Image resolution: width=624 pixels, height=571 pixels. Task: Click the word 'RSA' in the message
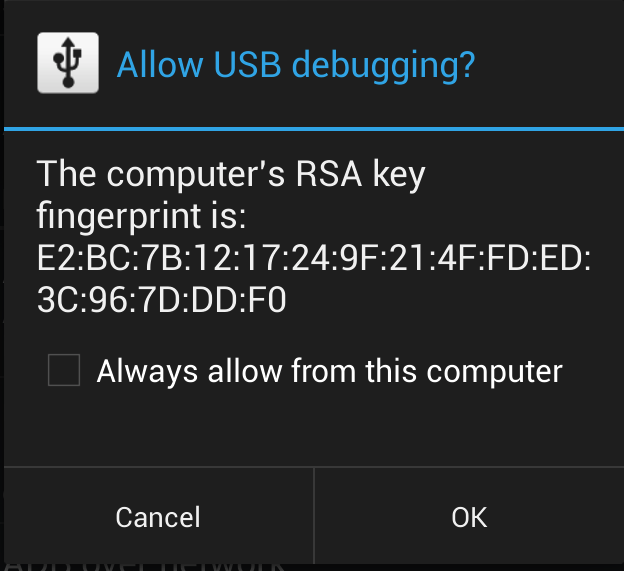(329, 174)
